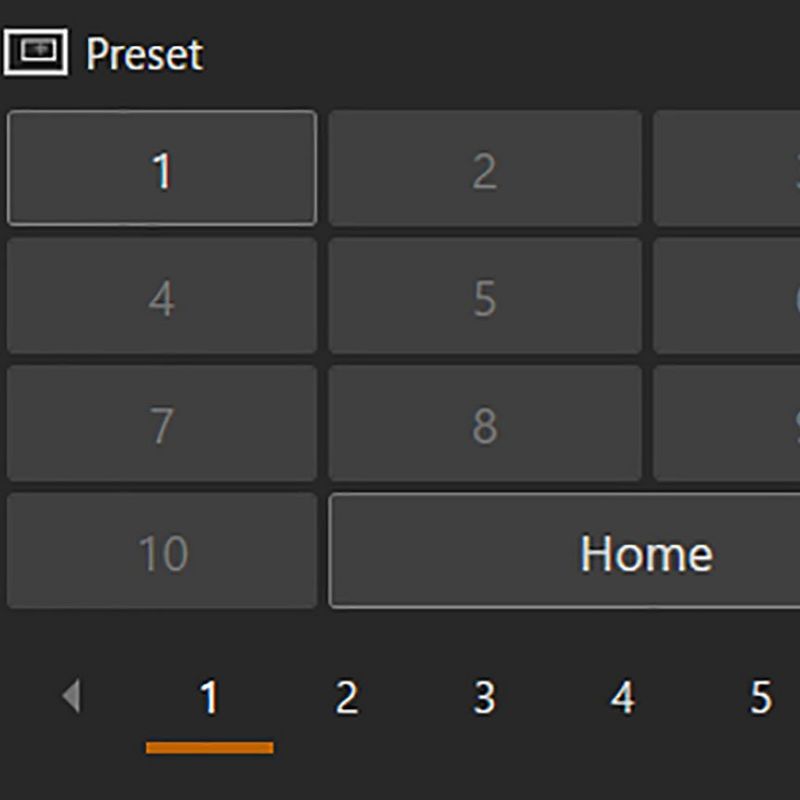Show preset page 4 tab
This screenshot has width=800, height=800.
pyautogui.click(x=622, y=697)
